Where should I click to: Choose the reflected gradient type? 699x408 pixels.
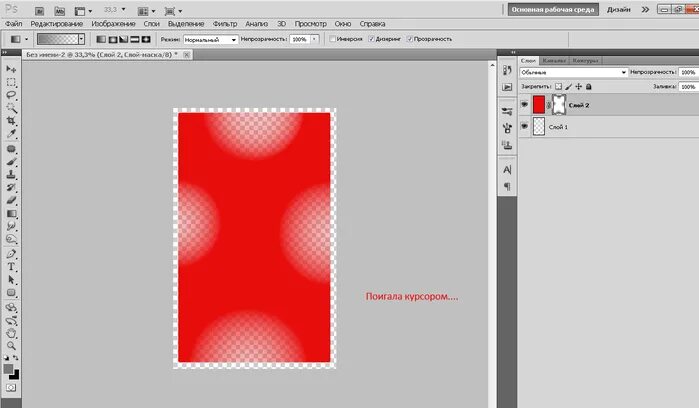click(x=135, y=39)
